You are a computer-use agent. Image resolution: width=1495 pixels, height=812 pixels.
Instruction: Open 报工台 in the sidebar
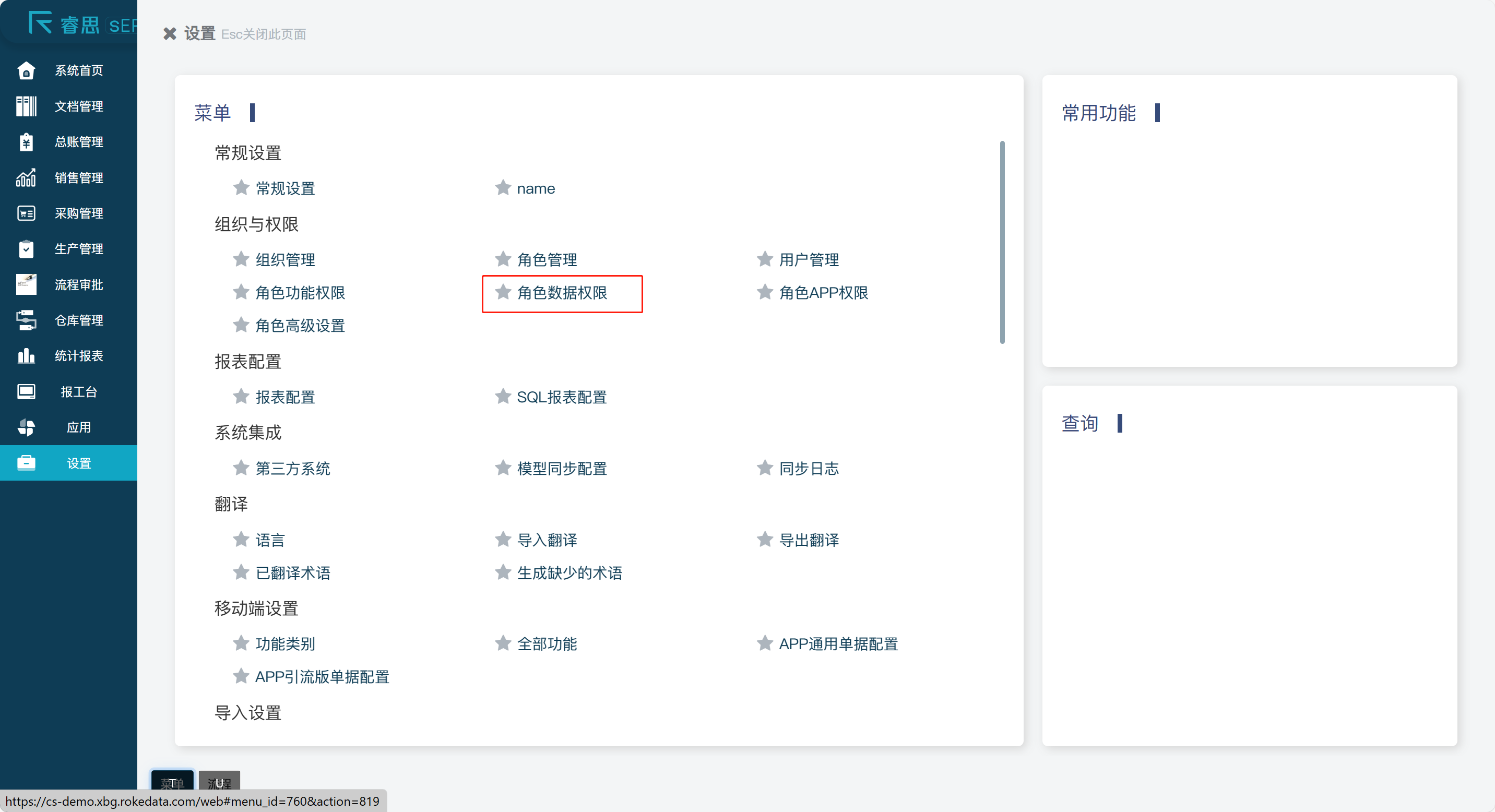coord(79,391)
